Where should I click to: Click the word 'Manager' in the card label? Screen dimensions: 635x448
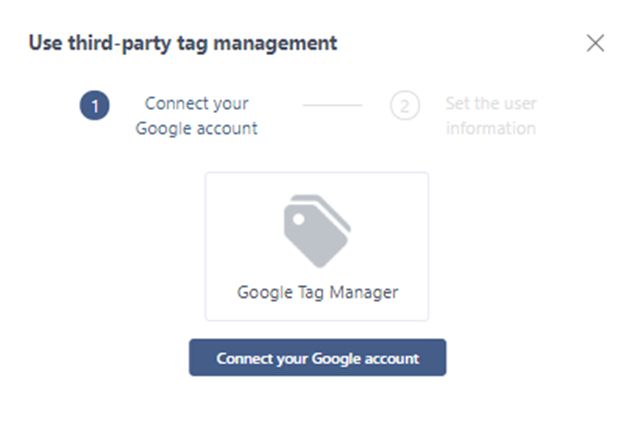(365, 293)
